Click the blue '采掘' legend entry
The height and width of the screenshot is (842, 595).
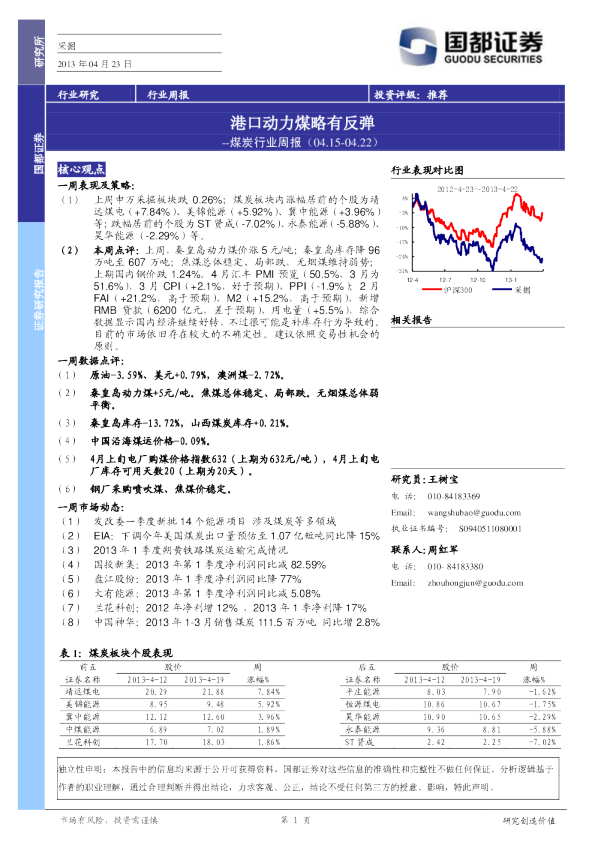511,290
